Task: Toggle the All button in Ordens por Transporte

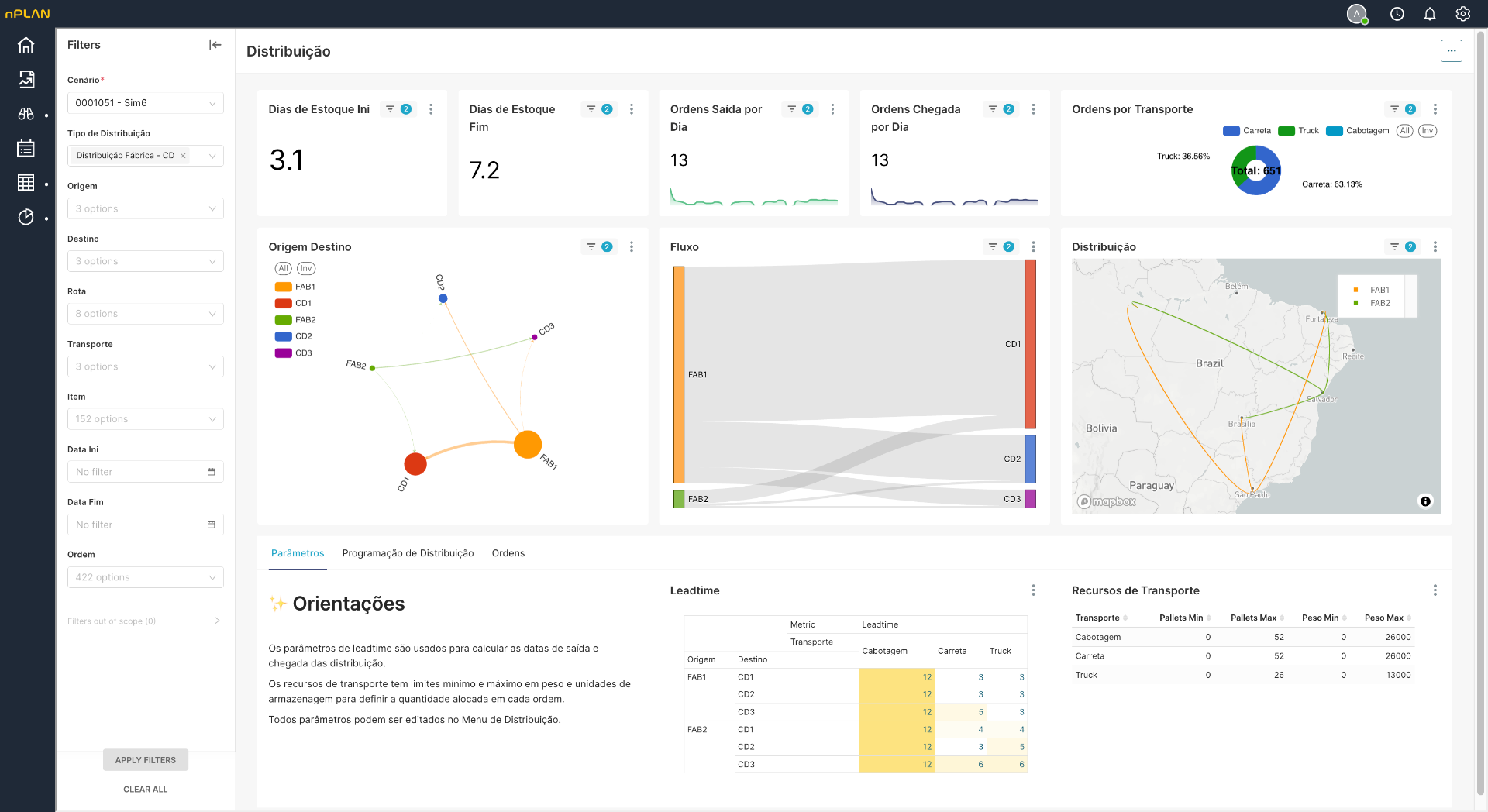Action: (x=1405, y=131)
